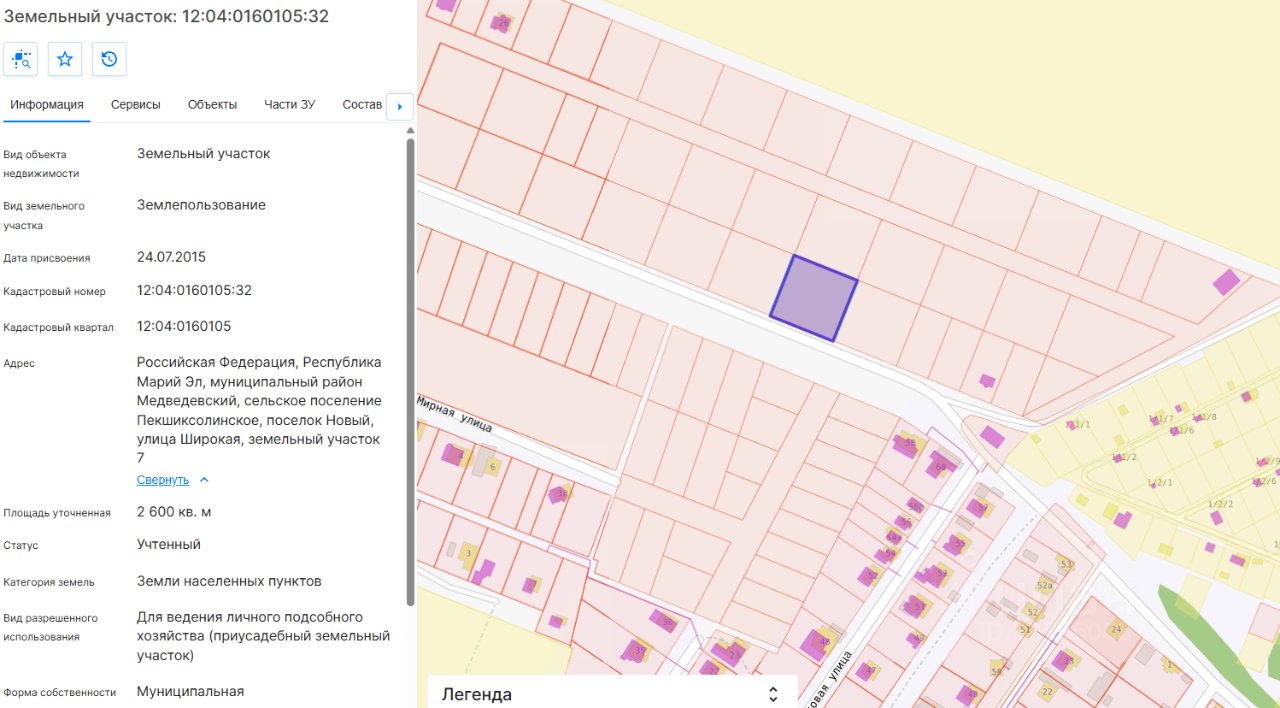Open the history clock icon
This screenshot has width=1280, height=708.
coord(109,59)
